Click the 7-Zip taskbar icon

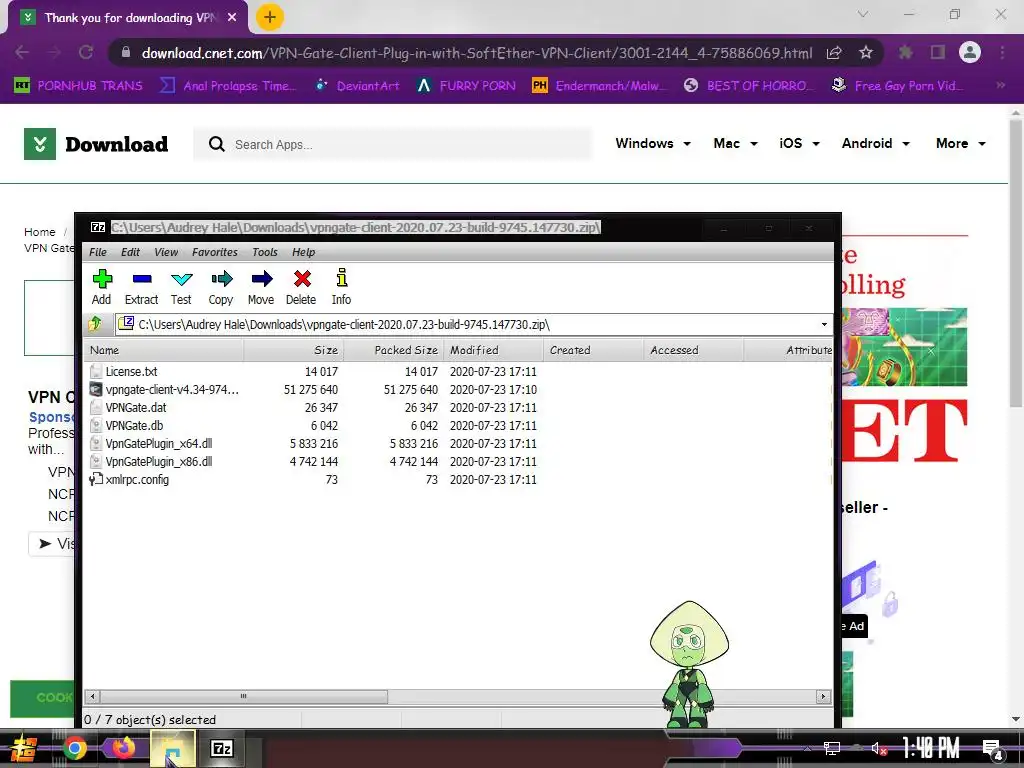(222, 748)
